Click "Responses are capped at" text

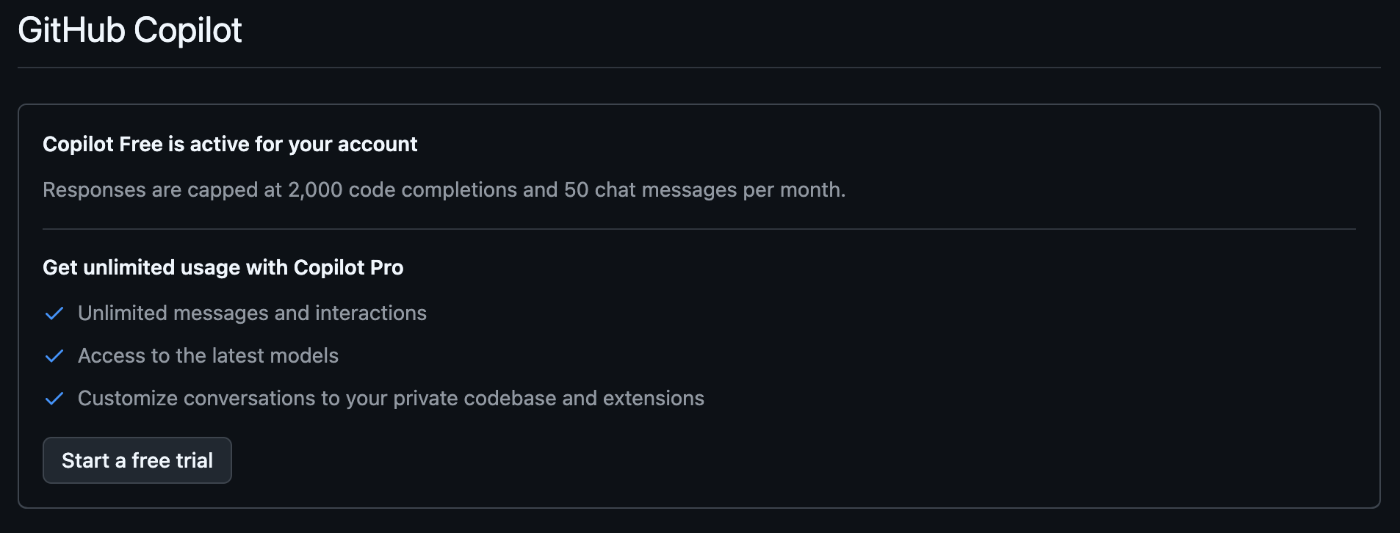pyautogui.click(x=162, y=189)
